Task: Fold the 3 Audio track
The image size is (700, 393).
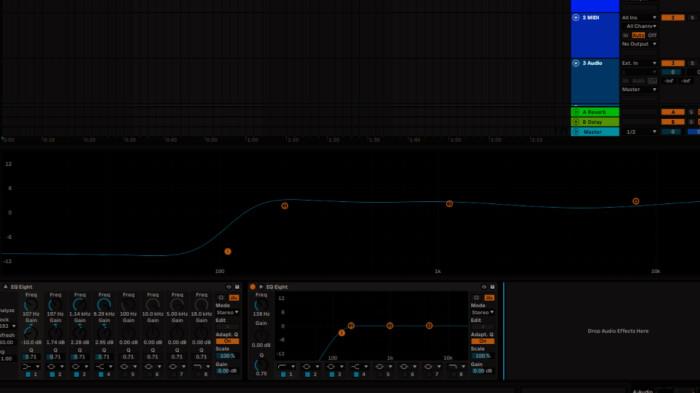Action: coord(576,63)
